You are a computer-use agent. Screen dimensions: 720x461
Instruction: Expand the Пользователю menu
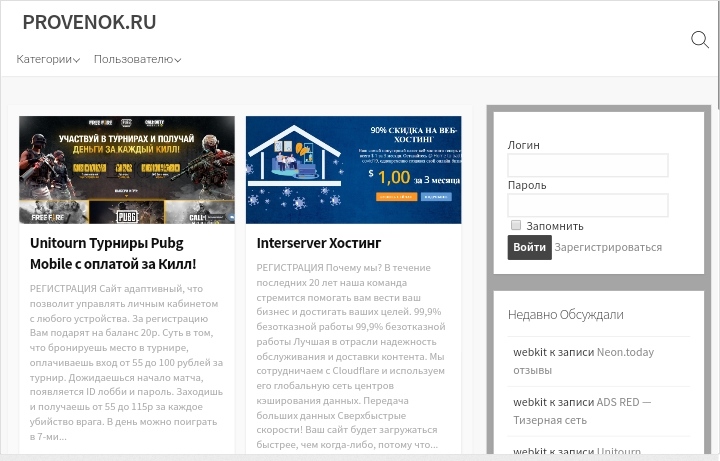(133, 59)
